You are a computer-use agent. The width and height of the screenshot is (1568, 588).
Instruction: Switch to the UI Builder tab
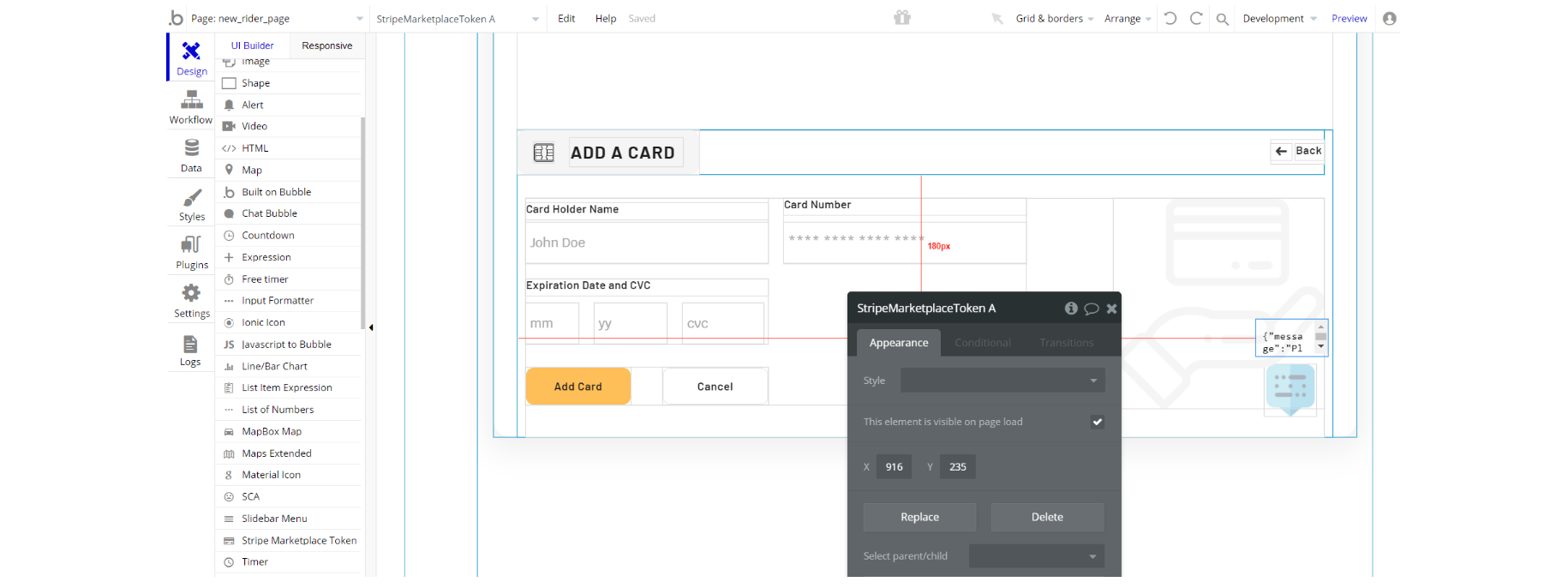point(252,45)
